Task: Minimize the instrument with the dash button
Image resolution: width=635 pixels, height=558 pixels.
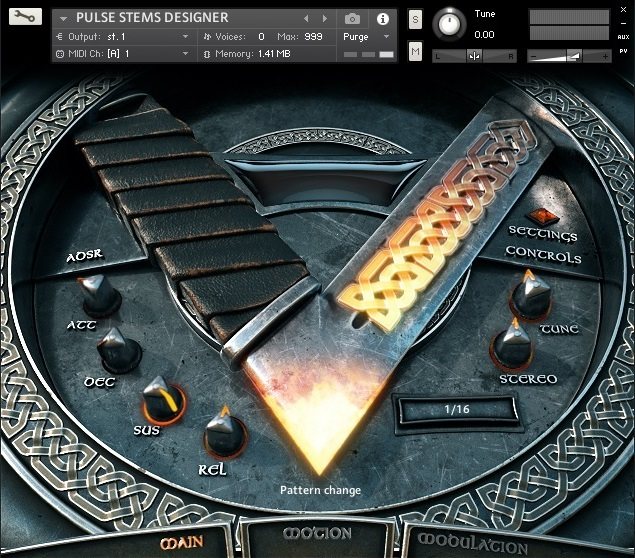Action: [x=623, y=23]
